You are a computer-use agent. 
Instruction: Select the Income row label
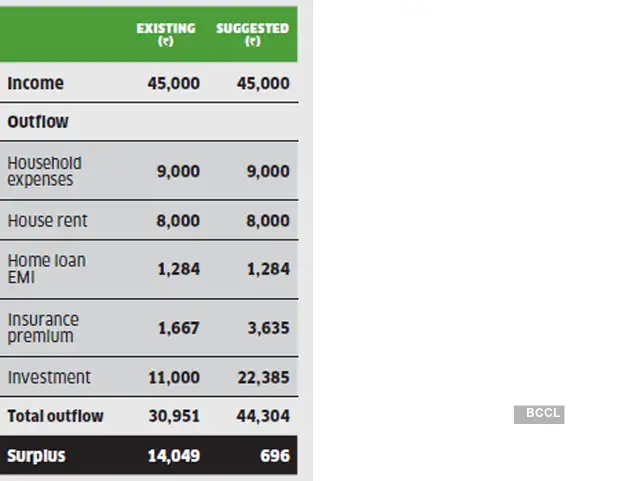click(x=35, y=83)
